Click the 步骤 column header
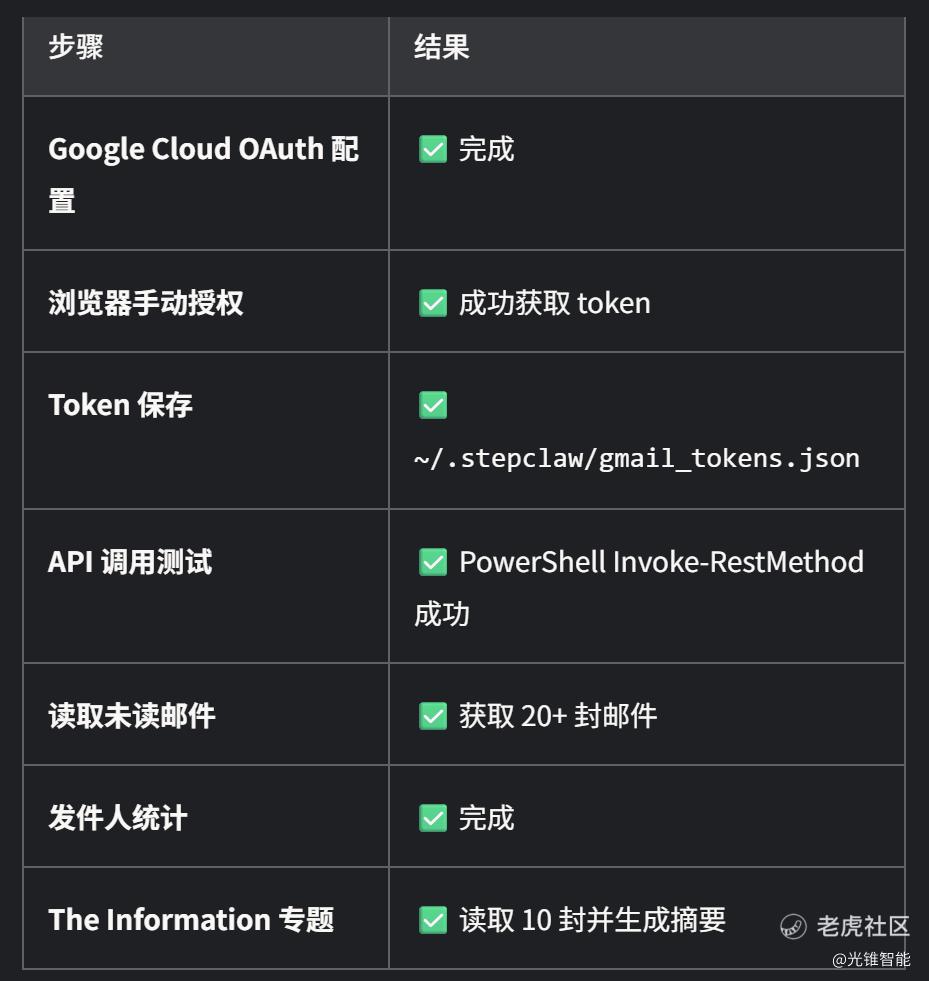Viewport: 929px width, 981px height. [76, 47]
